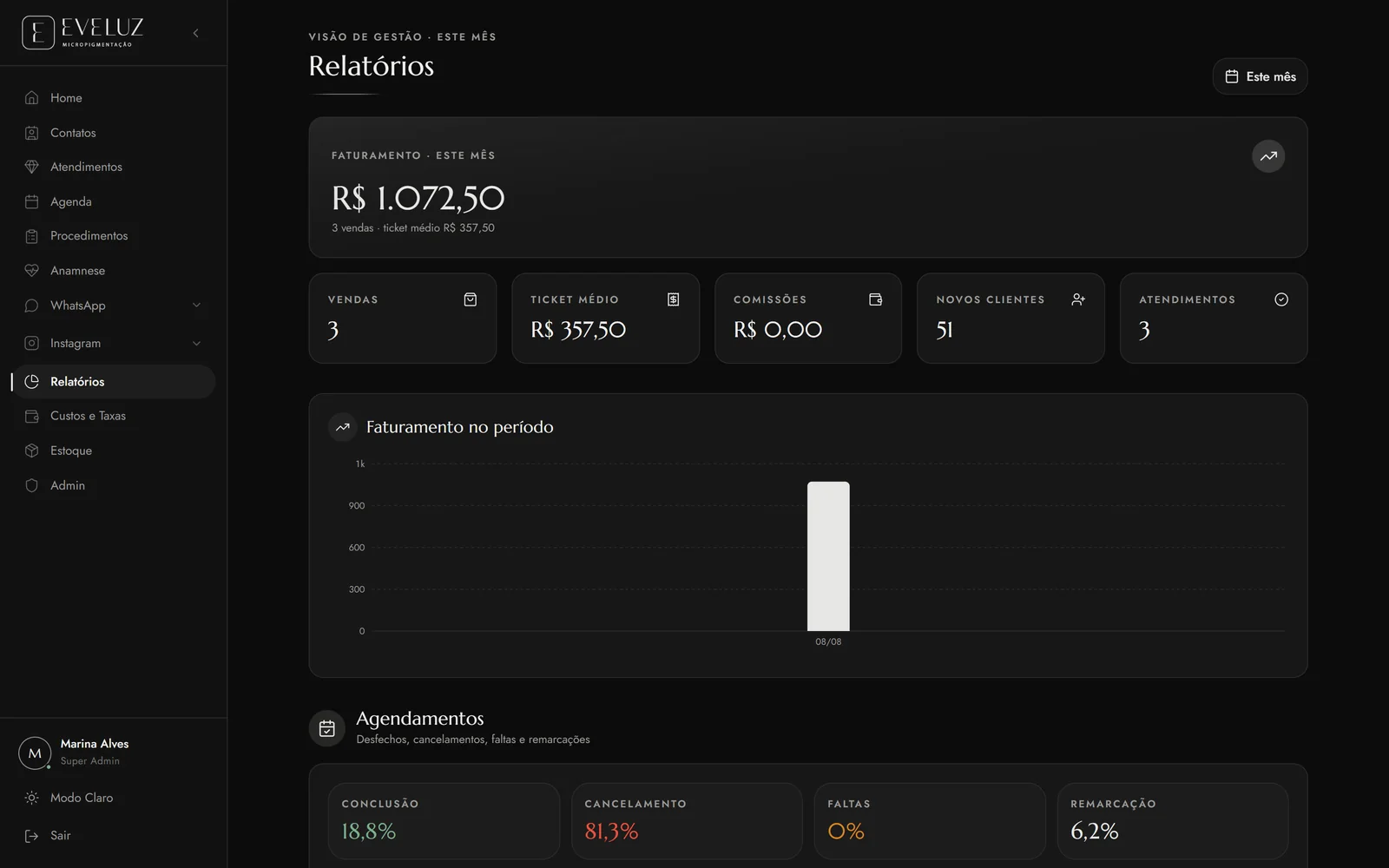Click the '3 vendas · ticket médio' subtitle
The width and height of the screenshot is (1389, 868).
tap(413, 228)
